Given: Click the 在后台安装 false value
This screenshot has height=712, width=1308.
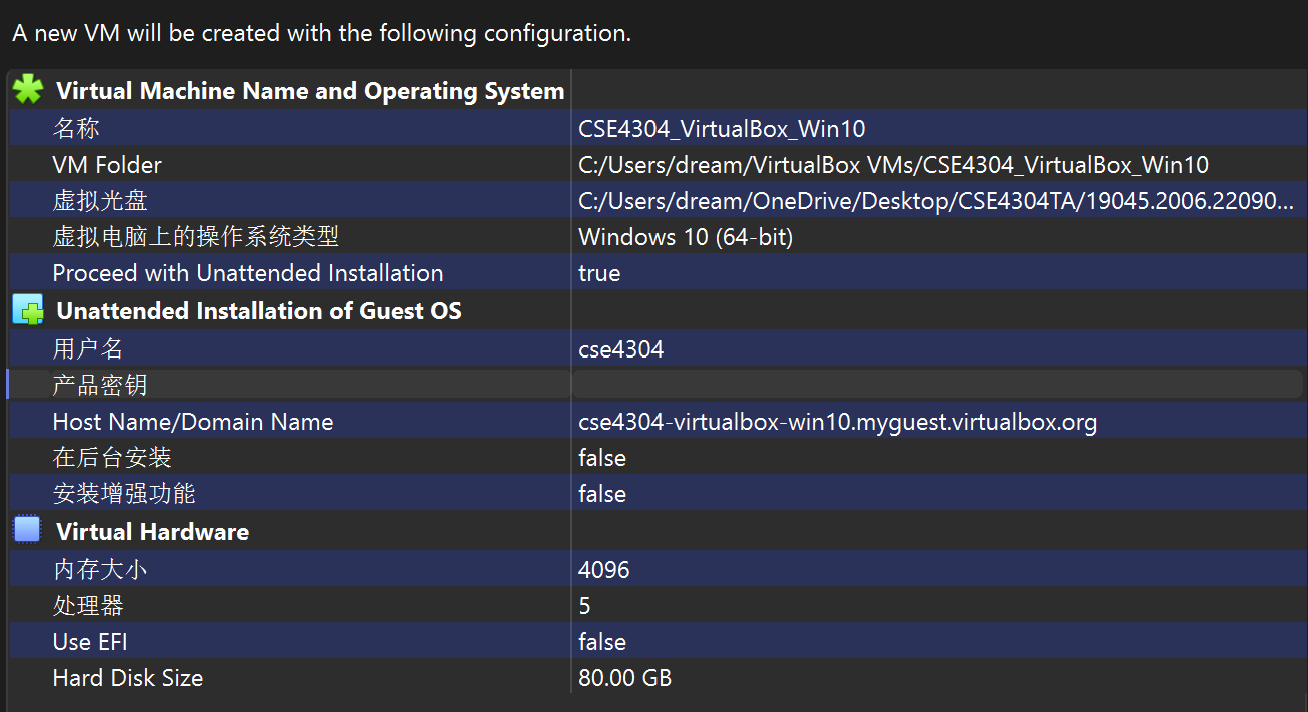Looking at the screenshot, I should pos(601,458).
